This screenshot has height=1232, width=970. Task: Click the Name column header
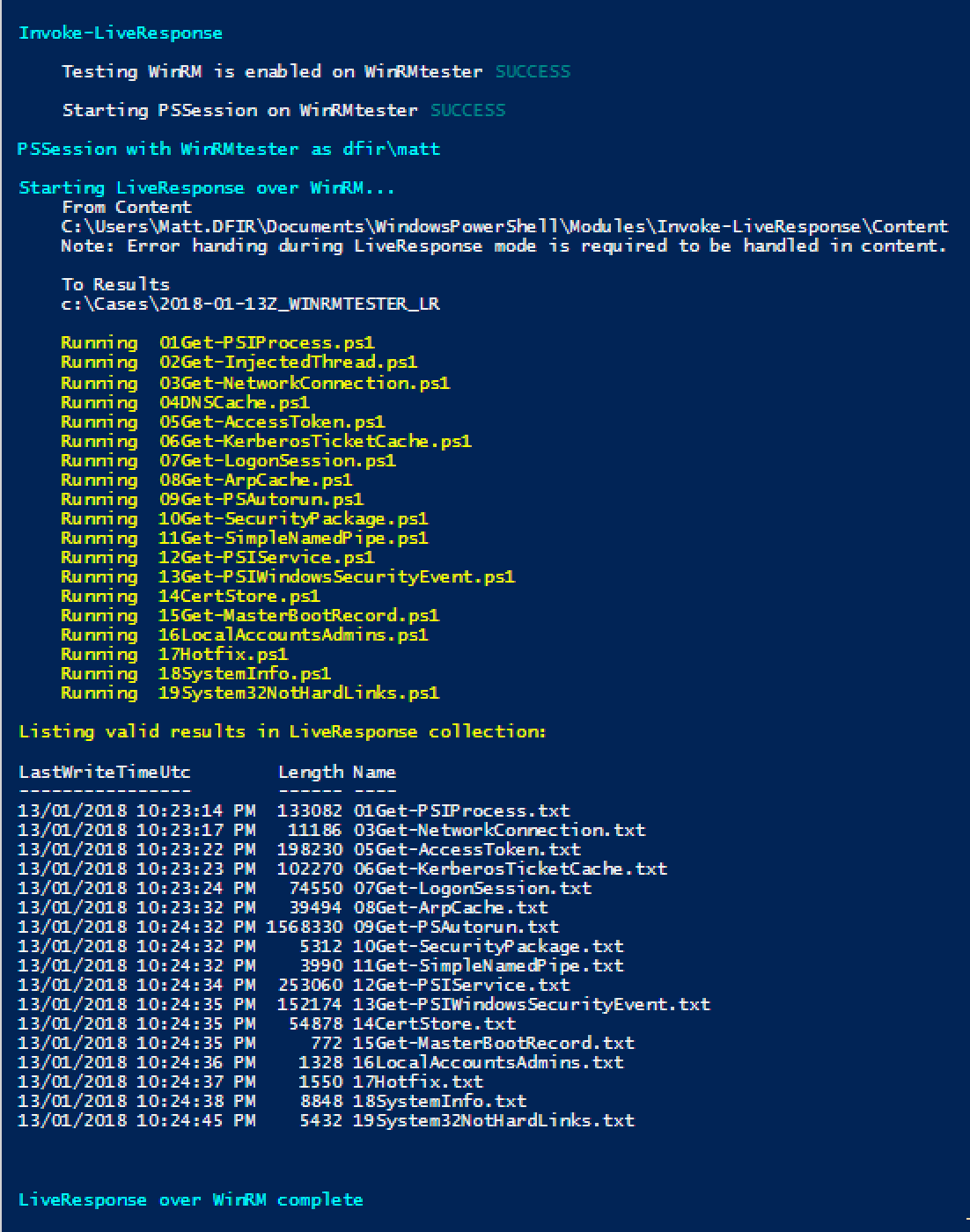(x=375, y=773)
